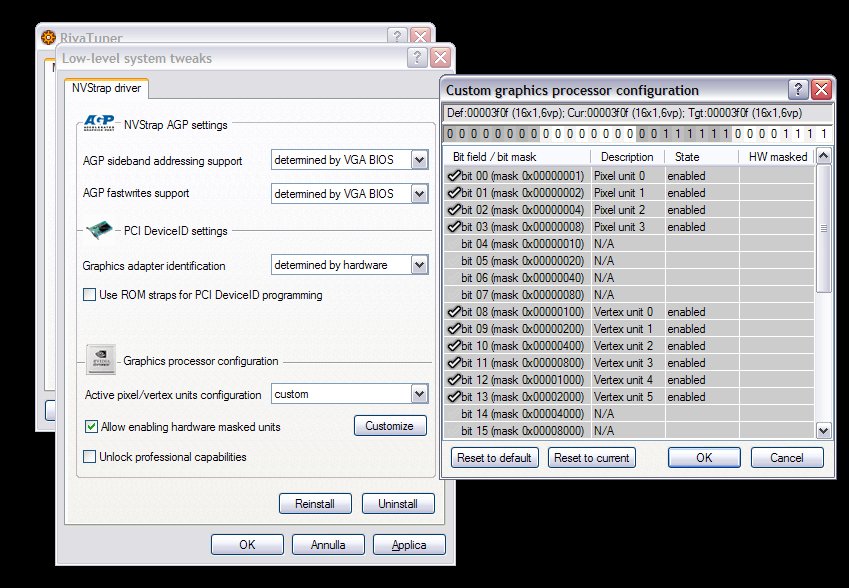Confirm custom configuration with OK
Screen dimensions: 849x588
(x=704, y=458)
